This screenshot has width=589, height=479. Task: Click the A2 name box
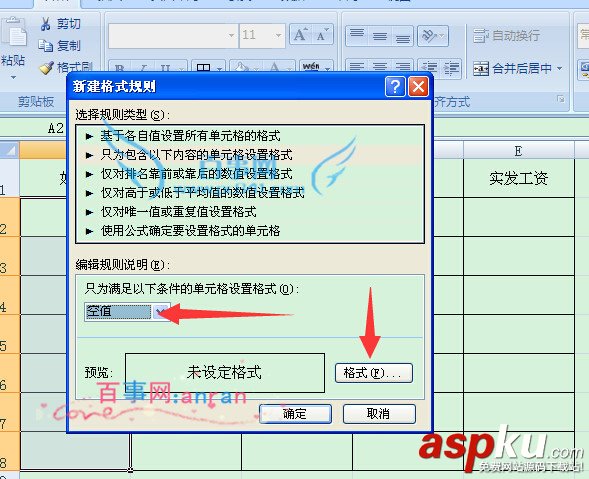[x=34, y=128]
